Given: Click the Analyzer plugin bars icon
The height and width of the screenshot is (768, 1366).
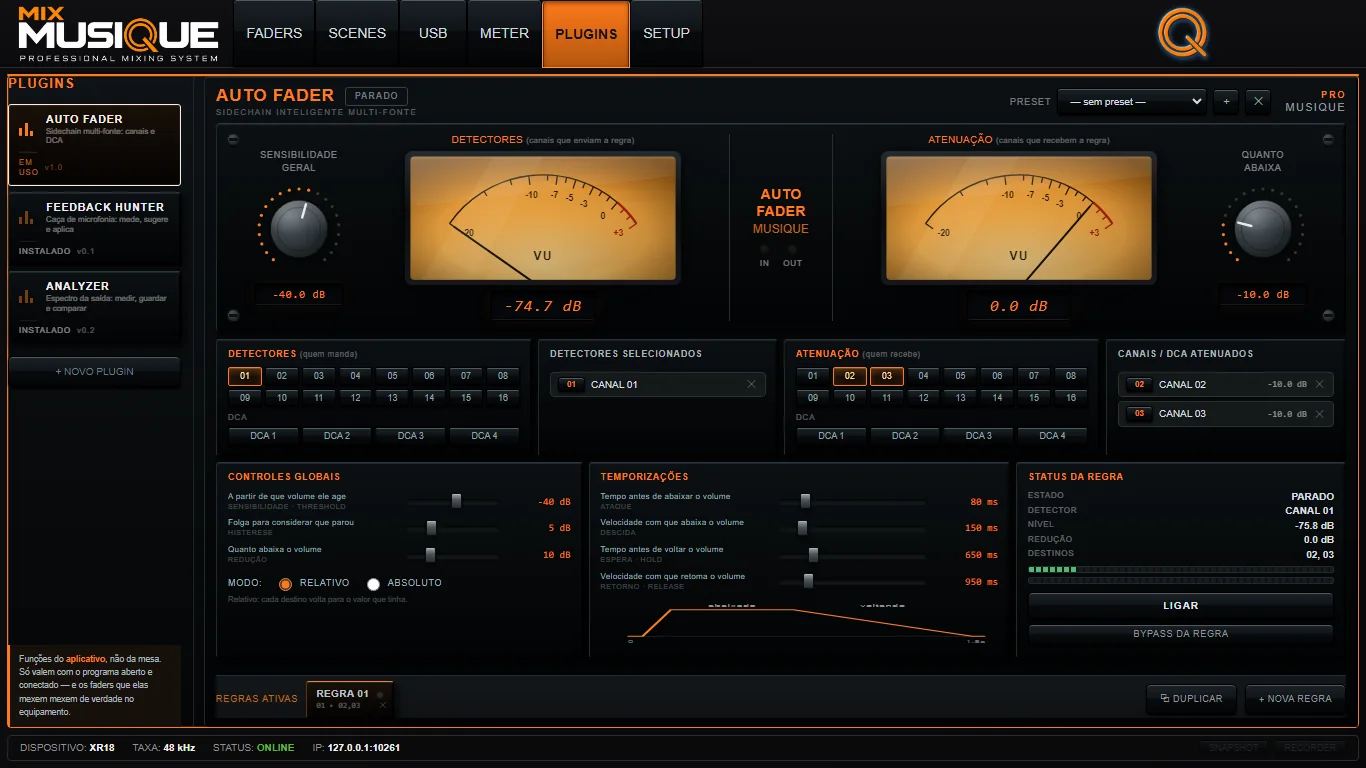Looking at the screenshot, I should coord(26,295).
